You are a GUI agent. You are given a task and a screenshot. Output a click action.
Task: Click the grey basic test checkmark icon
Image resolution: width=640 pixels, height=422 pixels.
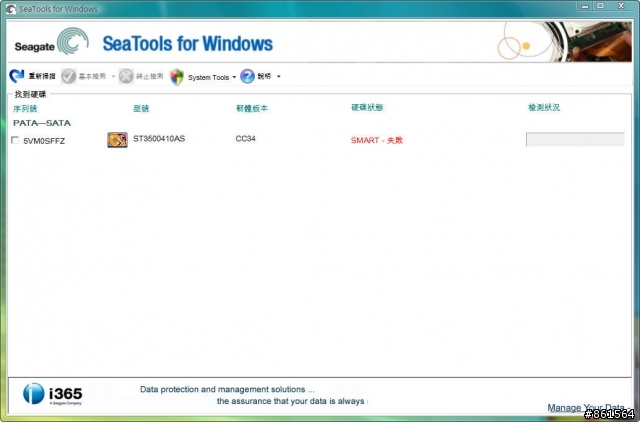tap(69, 76)
